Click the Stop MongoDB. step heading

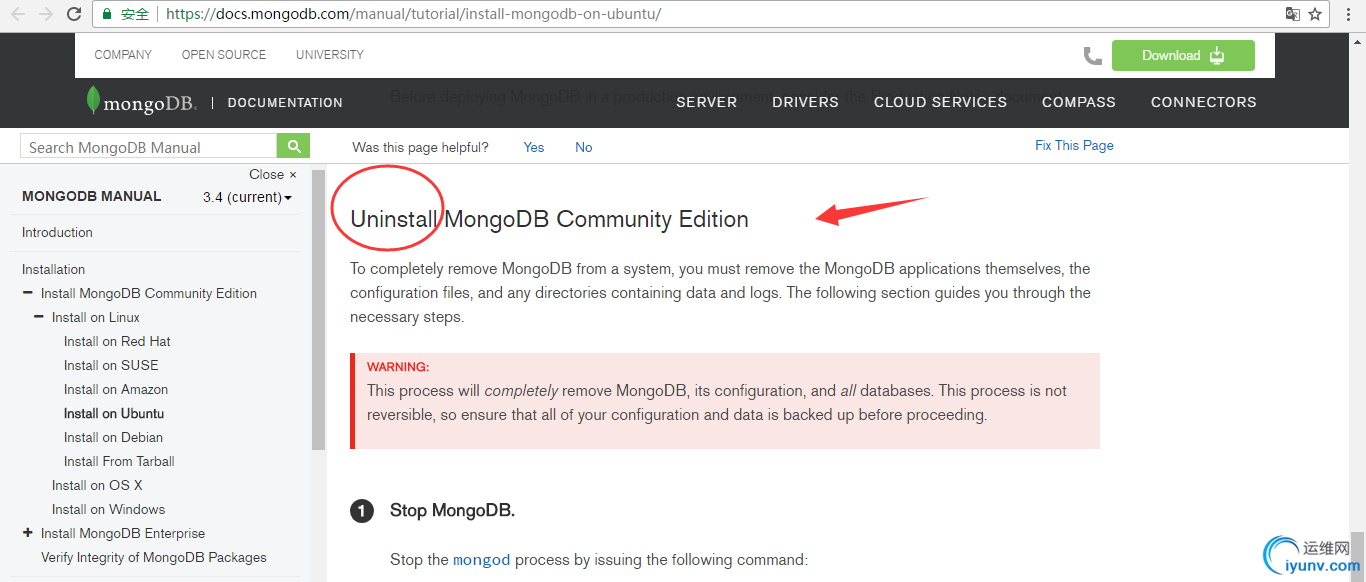[452, 510]
